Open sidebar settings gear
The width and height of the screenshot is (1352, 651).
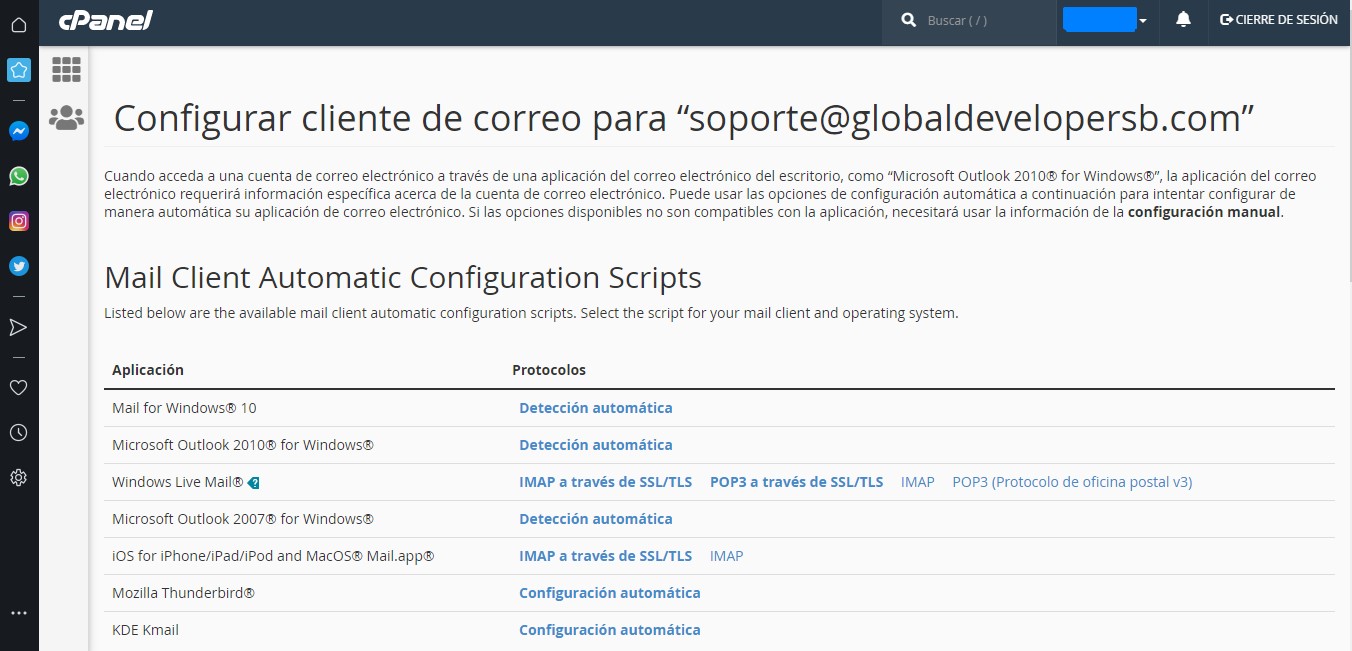pyautogui.click(x=18, y=478)
